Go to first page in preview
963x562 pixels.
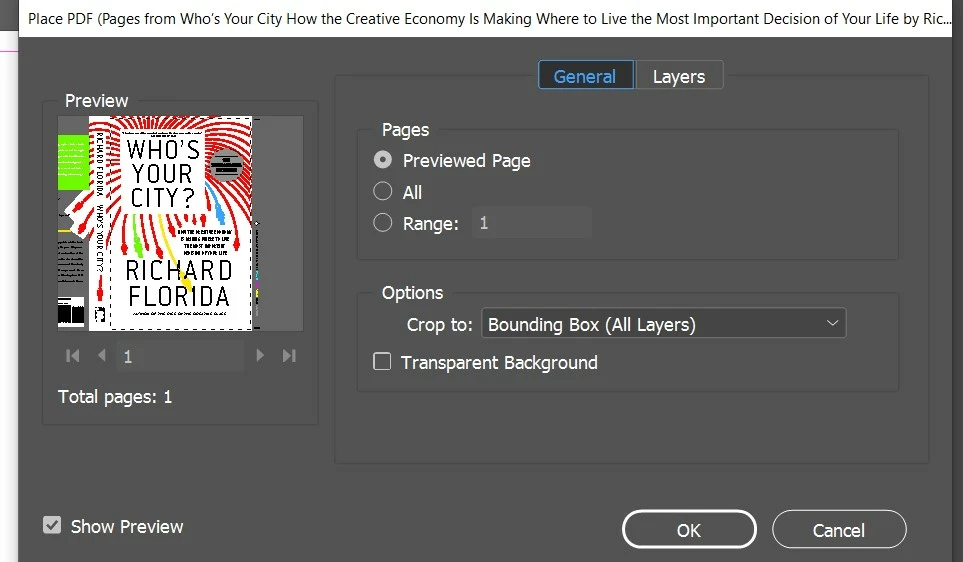coord(72,356)
